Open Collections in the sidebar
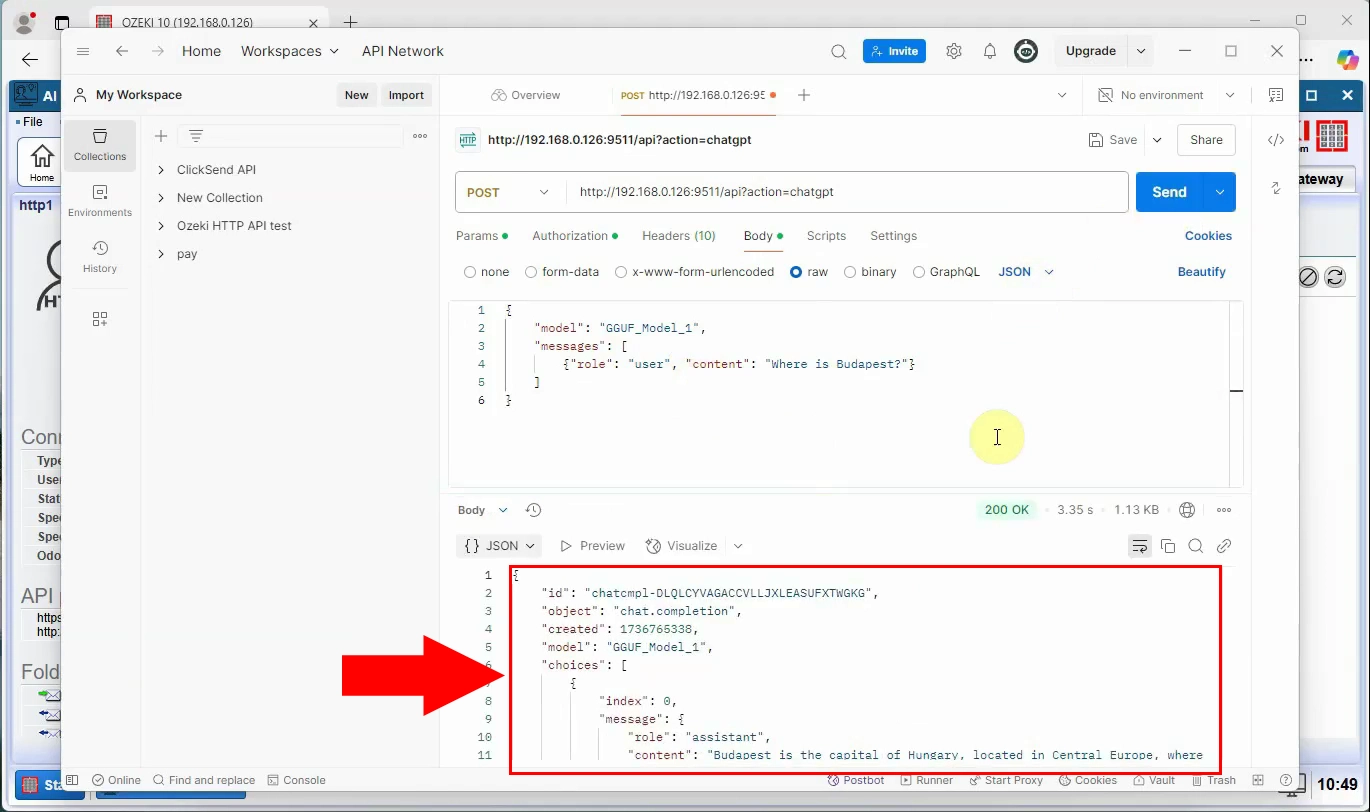 pyautogui.click(x=100, y=146)
